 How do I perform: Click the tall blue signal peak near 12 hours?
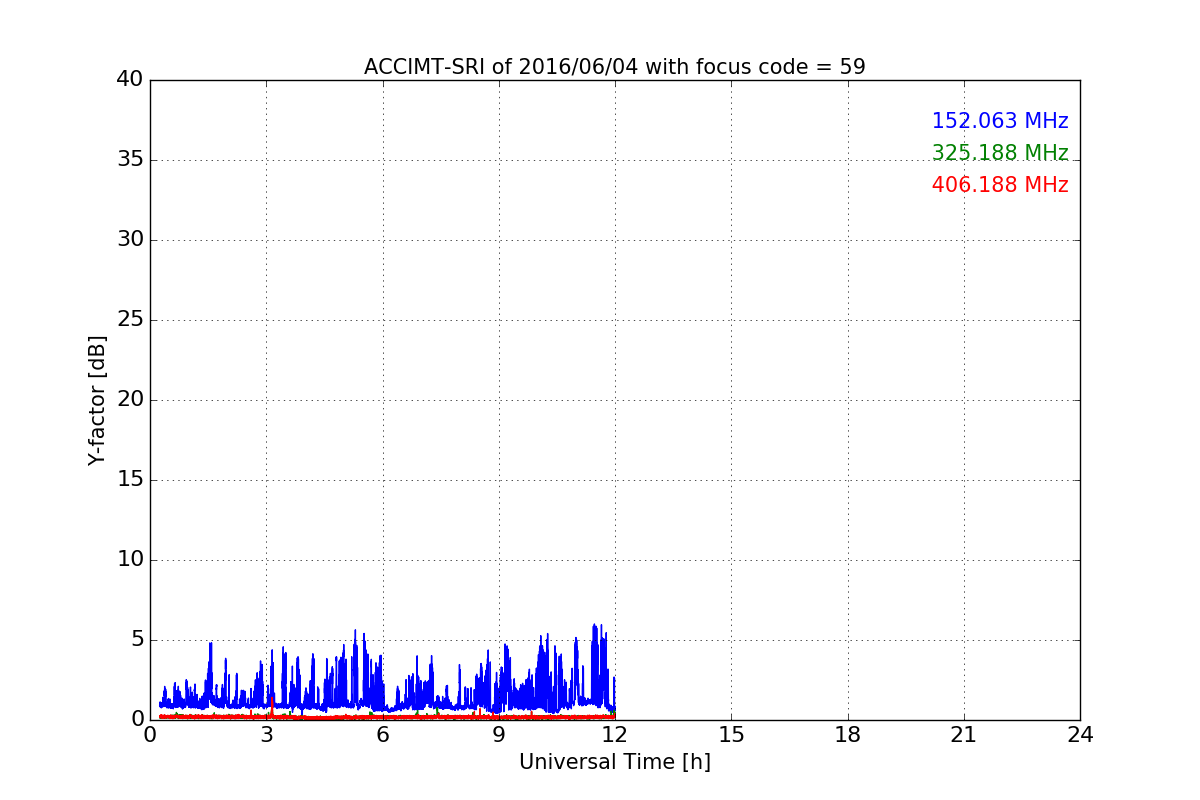596,665
